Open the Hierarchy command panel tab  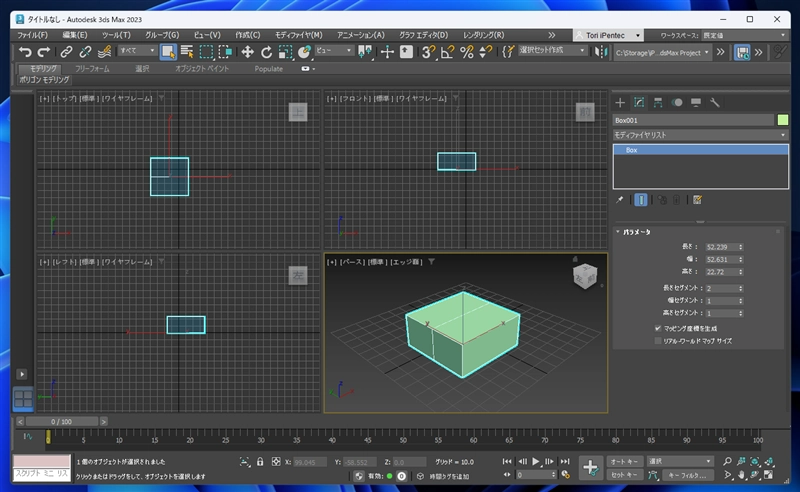[x=658, y=103]
